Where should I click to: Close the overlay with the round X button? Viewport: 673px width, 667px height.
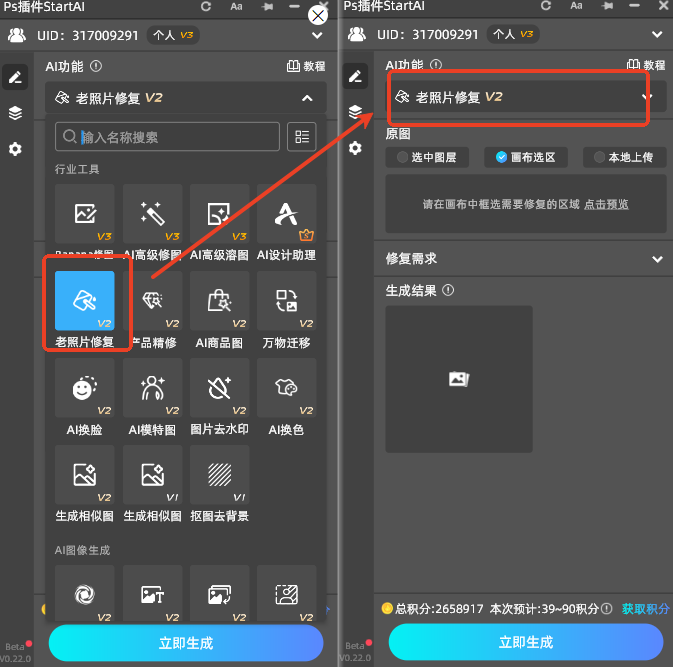318,16
